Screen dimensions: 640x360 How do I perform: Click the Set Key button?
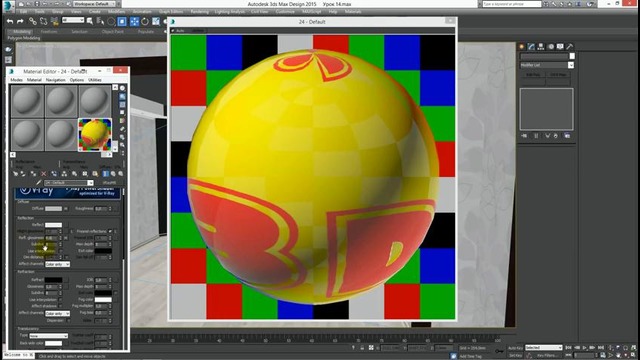click(515, 356)
